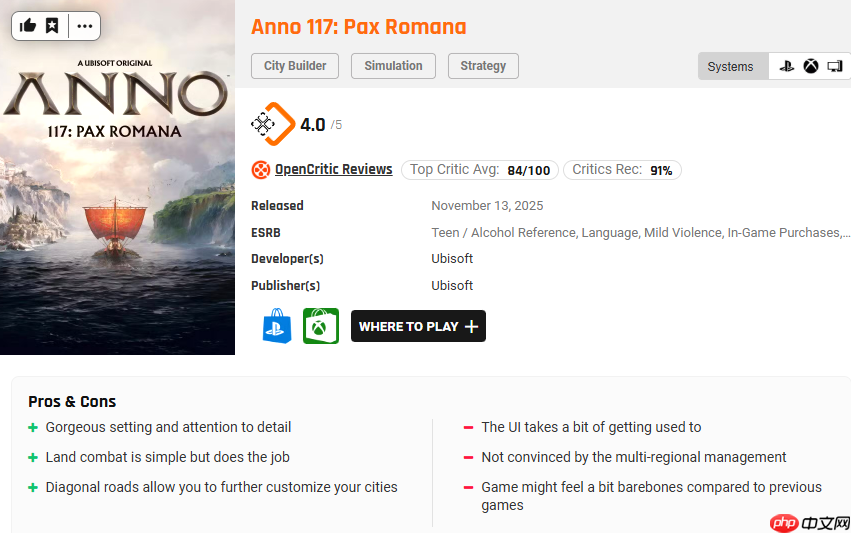Select the Strategy tag
This screenshot has height=533, width=851.
tap(483, 66)
